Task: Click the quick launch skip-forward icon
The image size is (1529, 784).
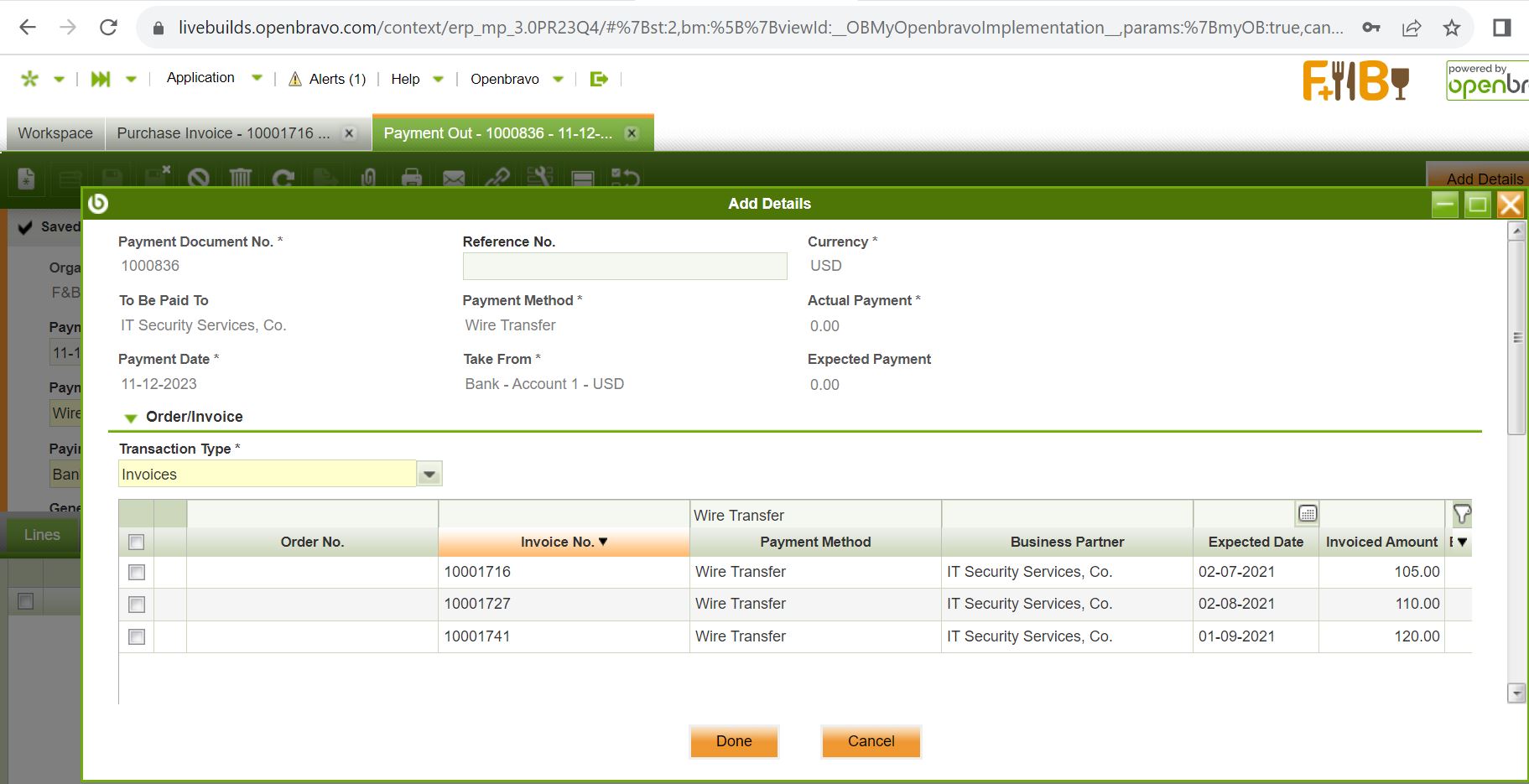Action: click(x=101, y=79)
